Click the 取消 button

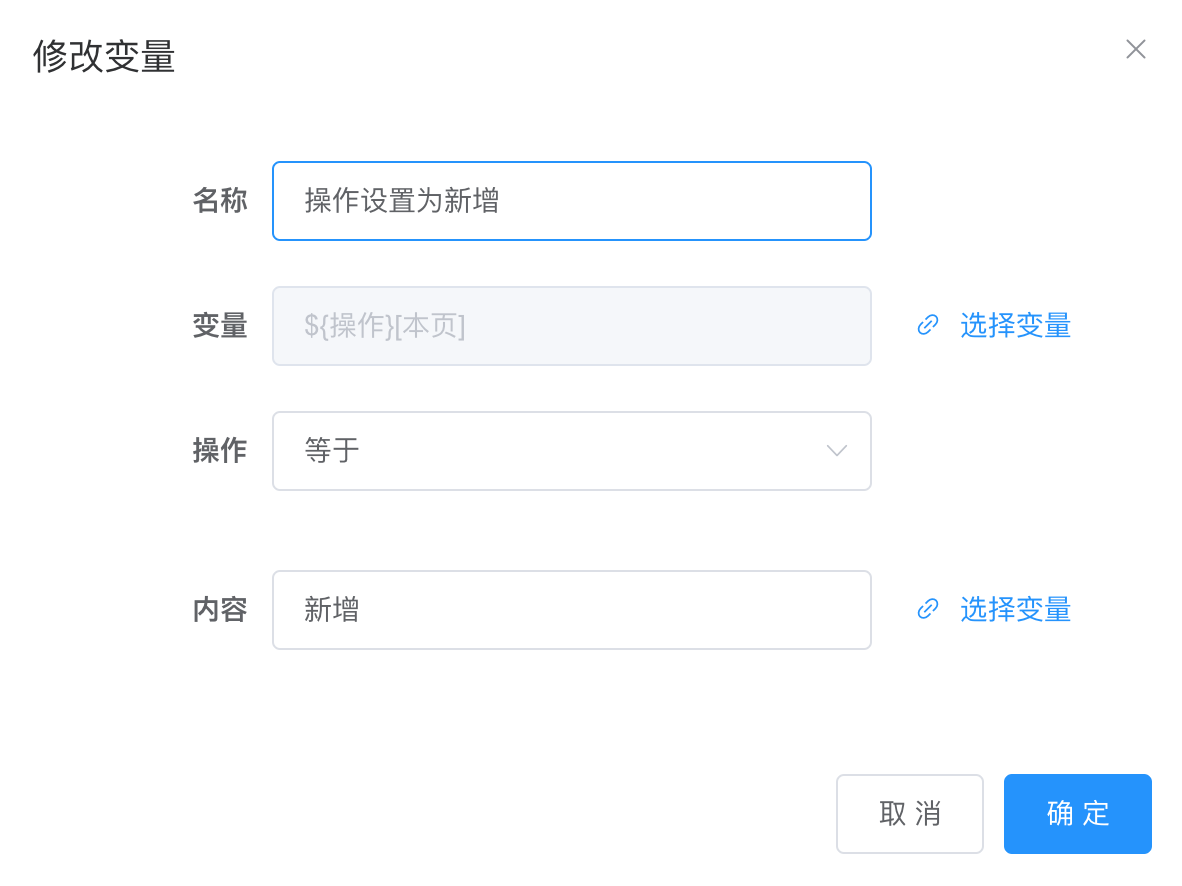click(910, 814)
